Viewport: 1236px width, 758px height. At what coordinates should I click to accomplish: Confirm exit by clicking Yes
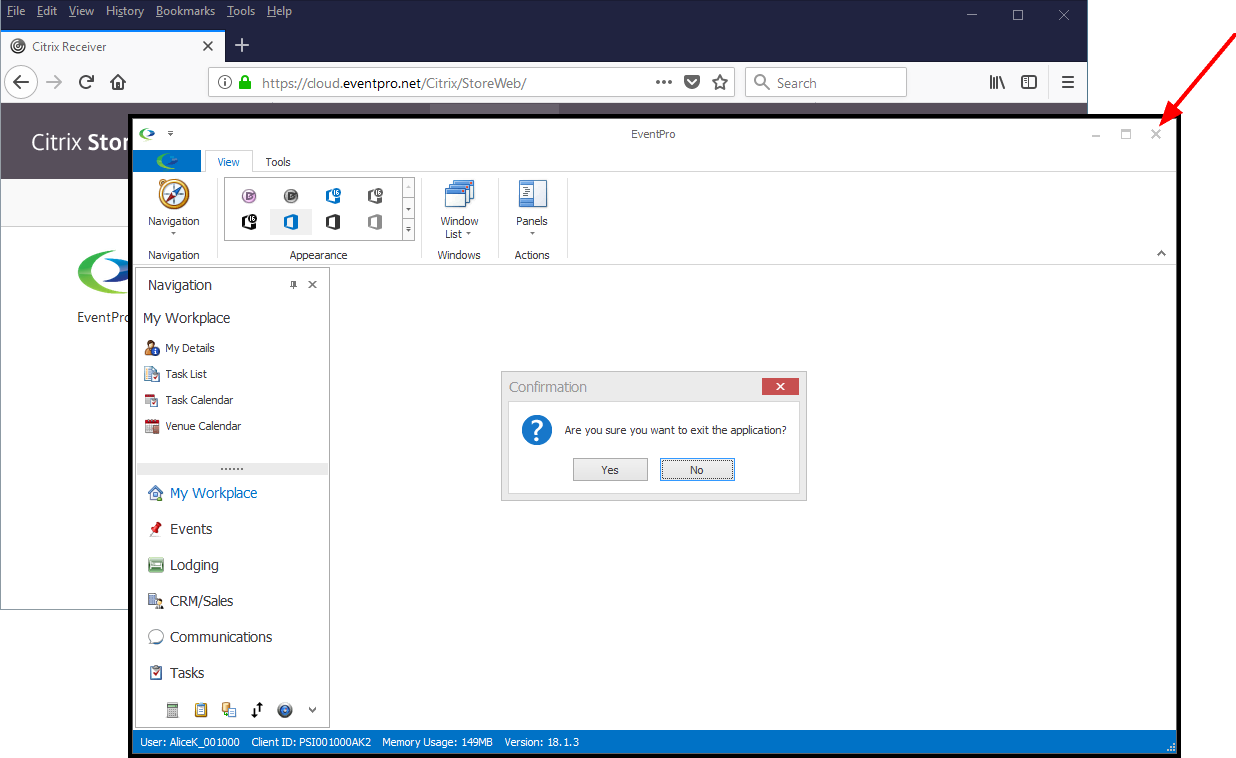610,470
